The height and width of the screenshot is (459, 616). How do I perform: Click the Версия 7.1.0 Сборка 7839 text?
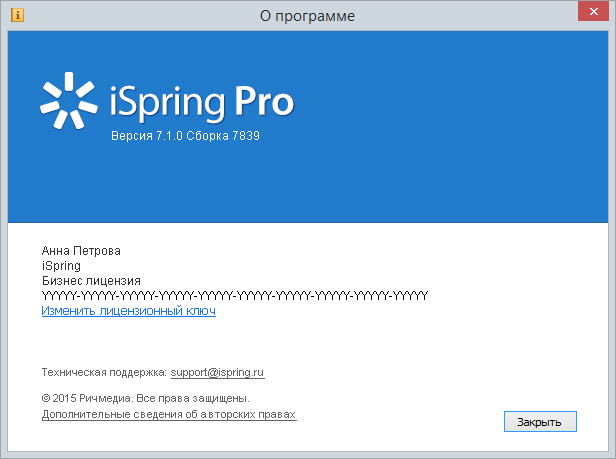pos(185,136)
